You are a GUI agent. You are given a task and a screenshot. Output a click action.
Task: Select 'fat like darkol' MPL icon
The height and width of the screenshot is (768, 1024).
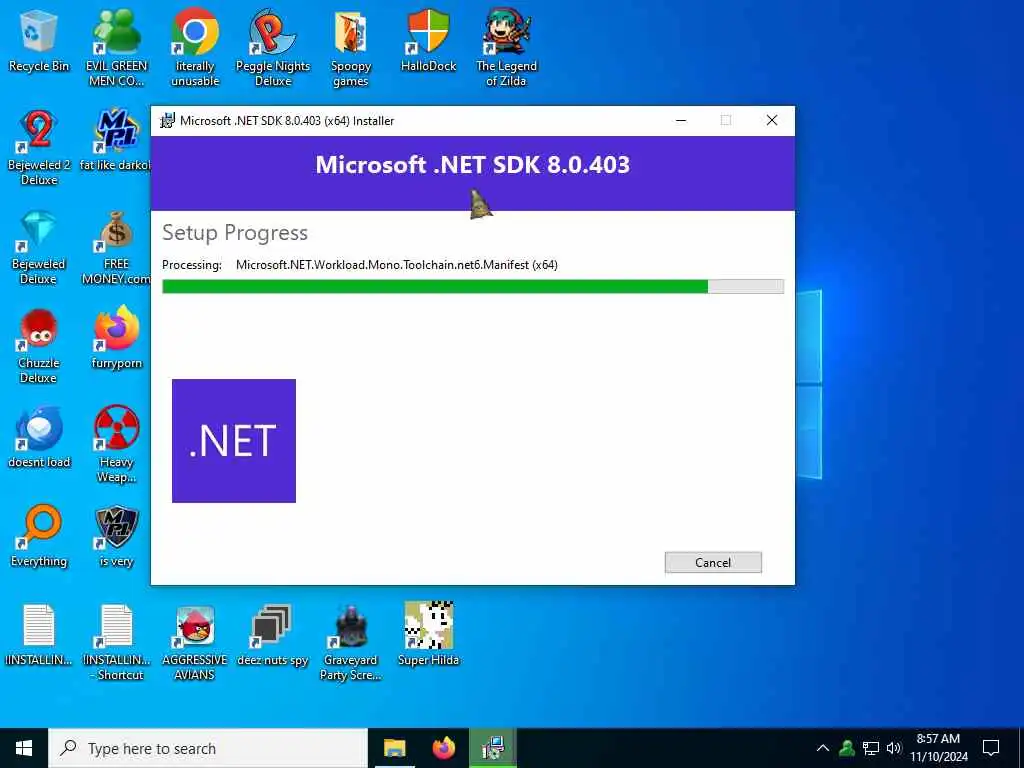[116, 140]
